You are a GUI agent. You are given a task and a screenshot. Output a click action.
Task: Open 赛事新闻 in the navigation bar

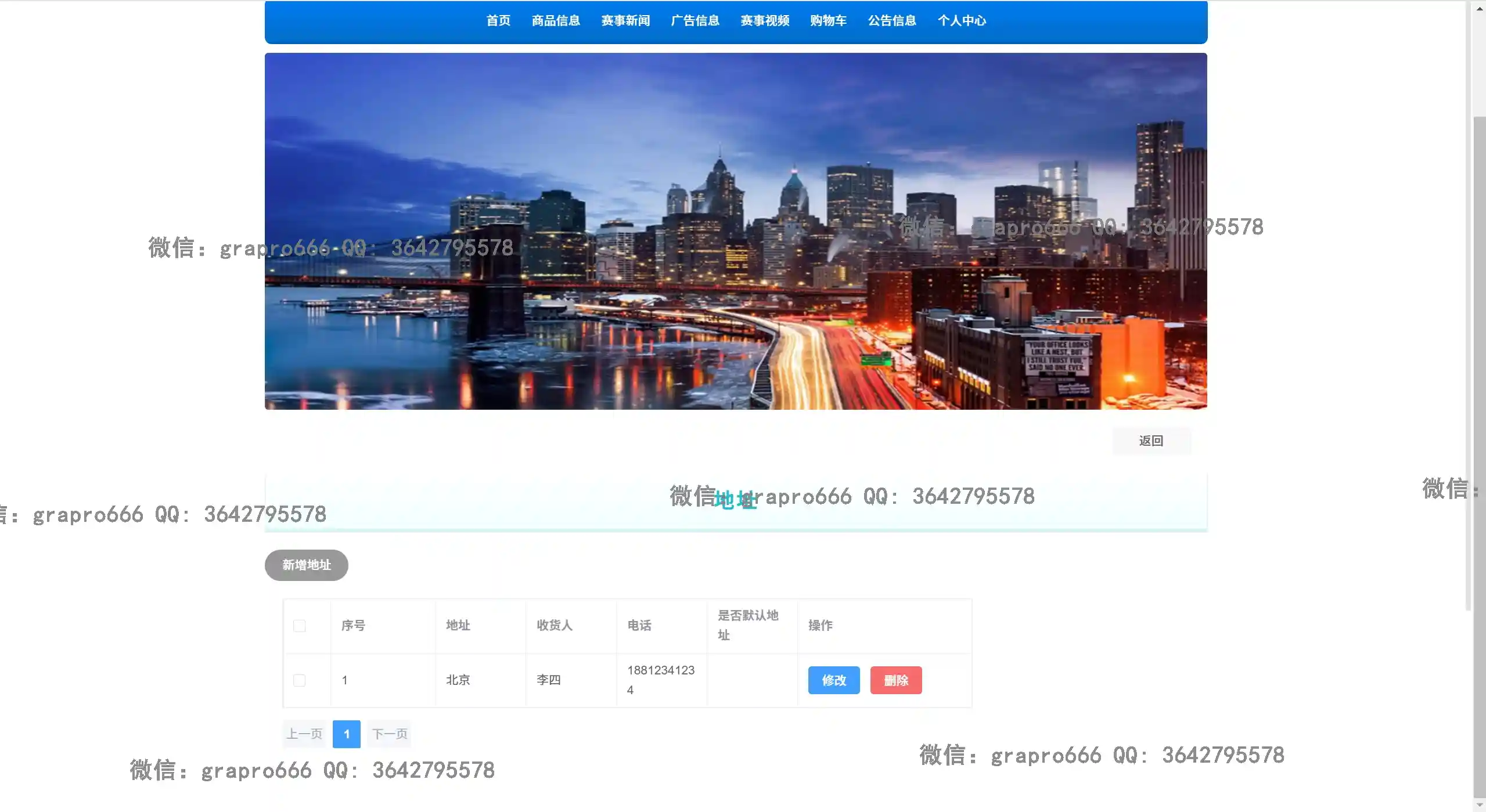(x=625, y=21)
